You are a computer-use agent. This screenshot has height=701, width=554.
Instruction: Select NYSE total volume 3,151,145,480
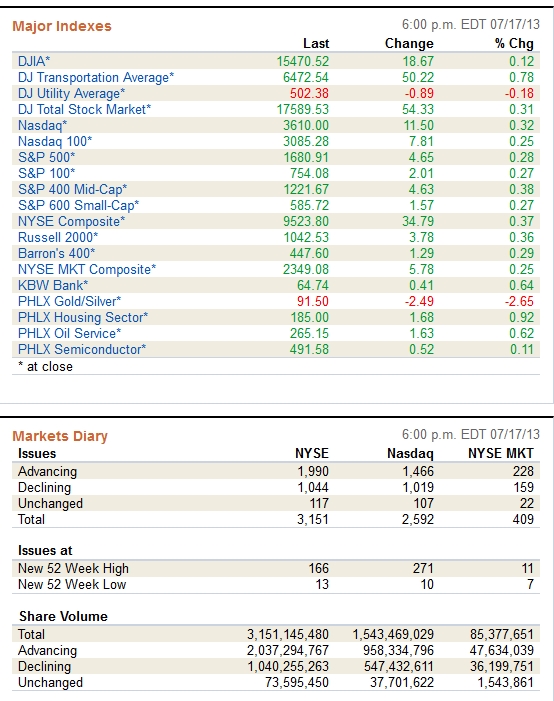[288, 634]
